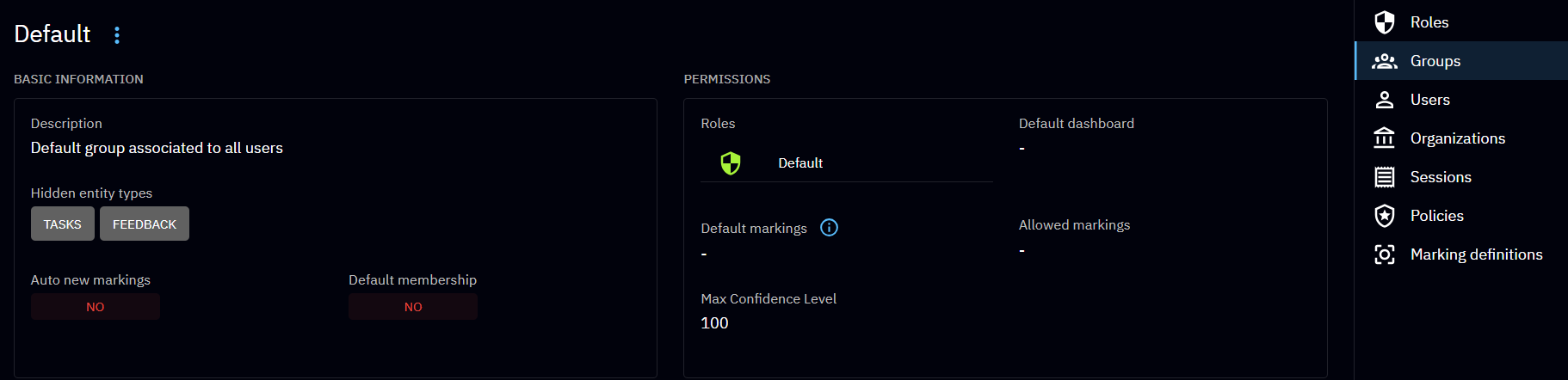Select the Organizations menu label

(1457, 138)
